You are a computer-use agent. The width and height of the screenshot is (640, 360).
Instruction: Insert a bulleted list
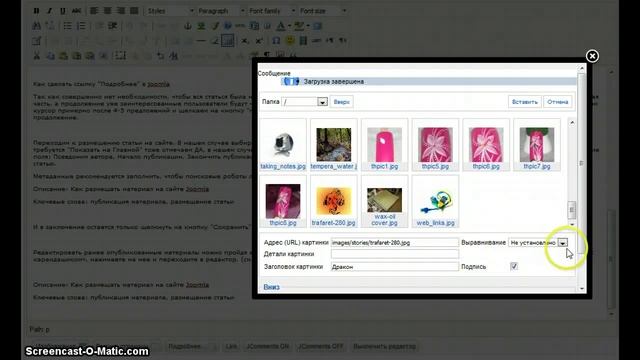tap(67, 26)
